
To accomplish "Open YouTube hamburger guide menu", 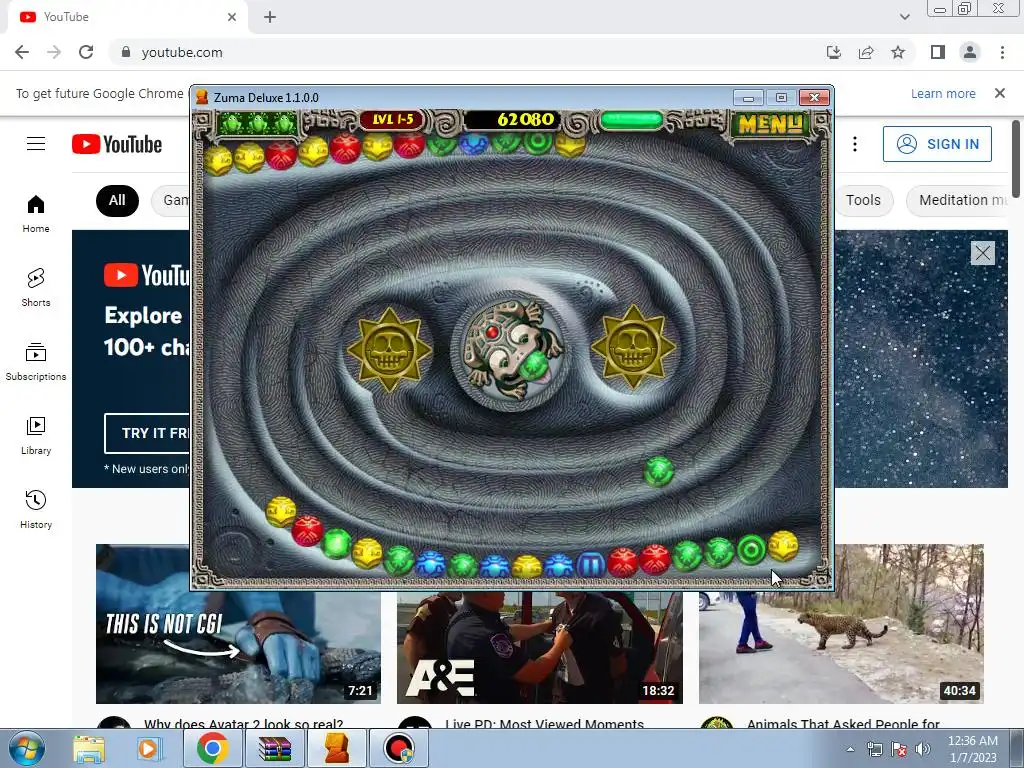I will tap(36, 144).
